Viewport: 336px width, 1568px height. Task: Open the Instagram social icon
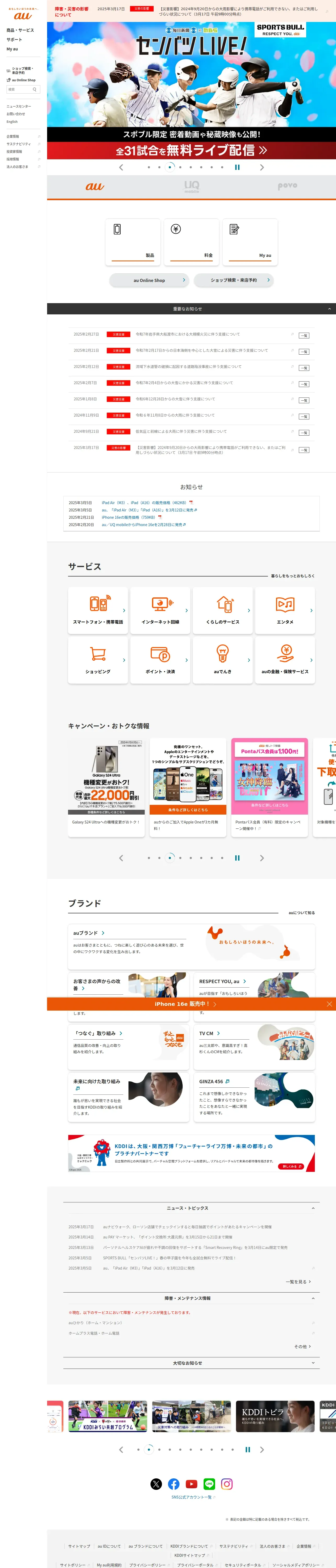[x=227, y=1484]
